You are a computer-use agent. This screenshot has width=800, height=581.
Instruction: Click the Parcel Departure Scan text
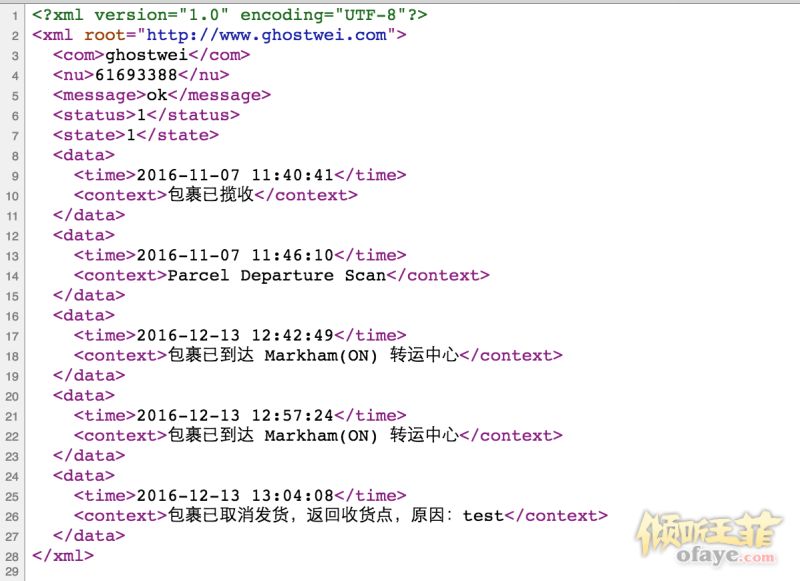click(x=276, y=275)
